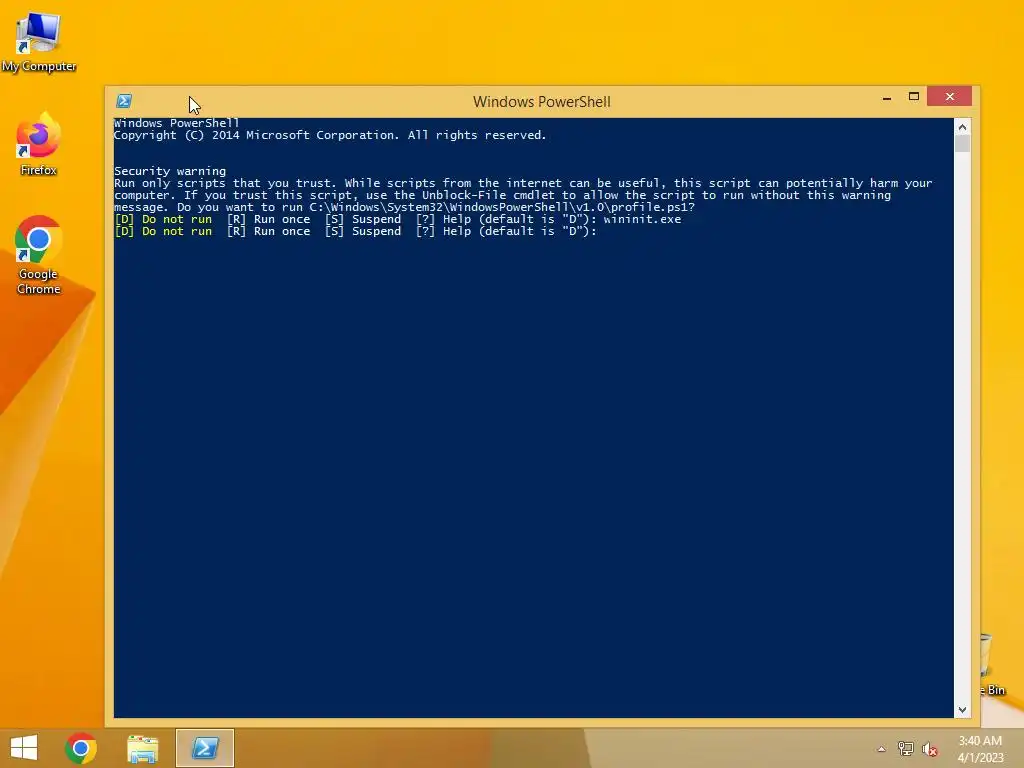Maximize the Windows PowerShell window

click(914, 97)
